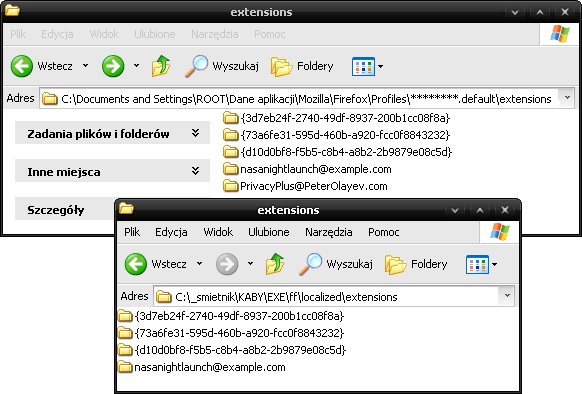Go back with Wstecz in front window
Image resolution: width=582 pixels, height=394 pixels.
pos(156,264)
